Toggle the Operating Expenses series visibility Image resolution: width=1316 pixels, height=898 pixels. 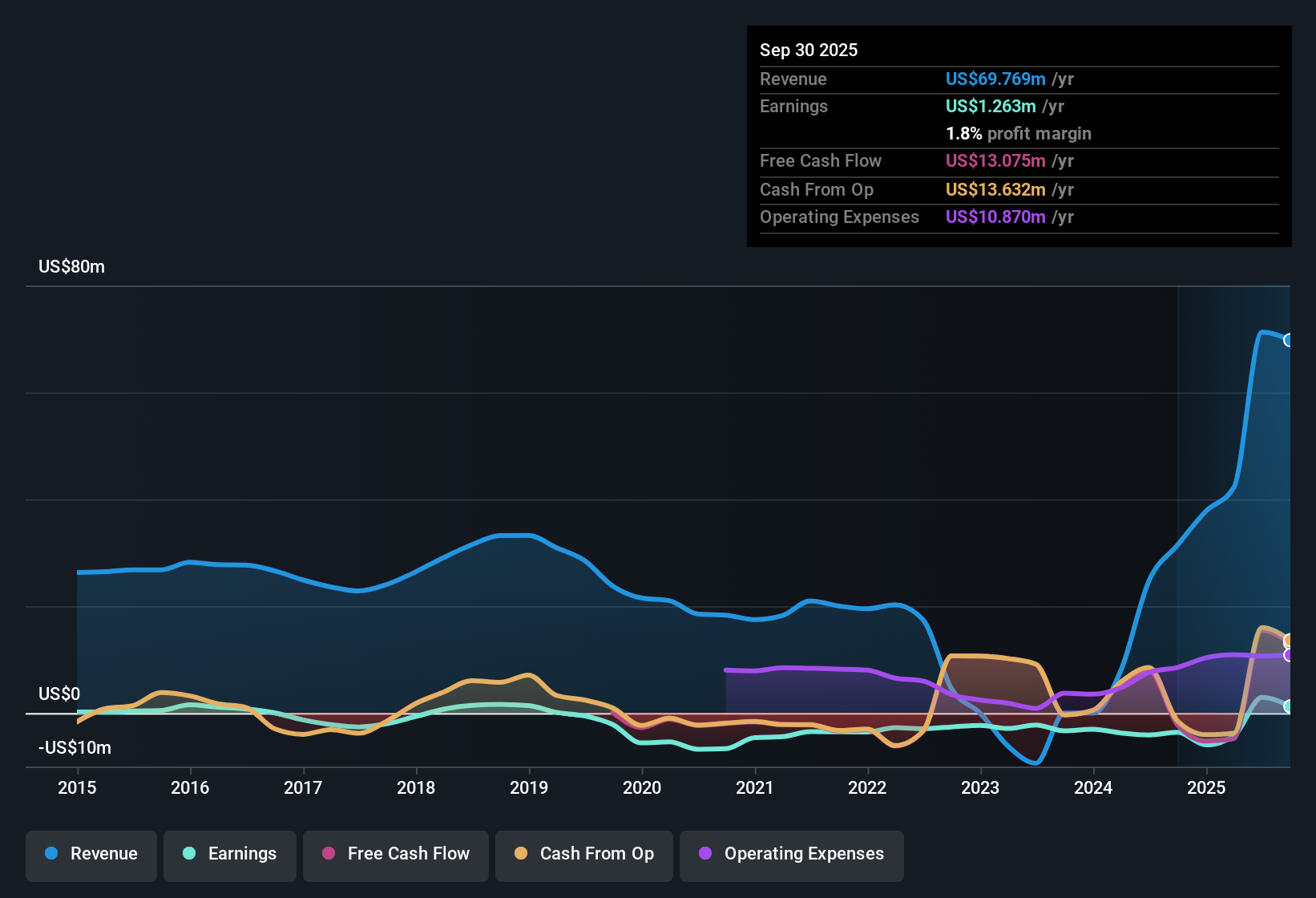pyautogui.click(x=791, y=855)
